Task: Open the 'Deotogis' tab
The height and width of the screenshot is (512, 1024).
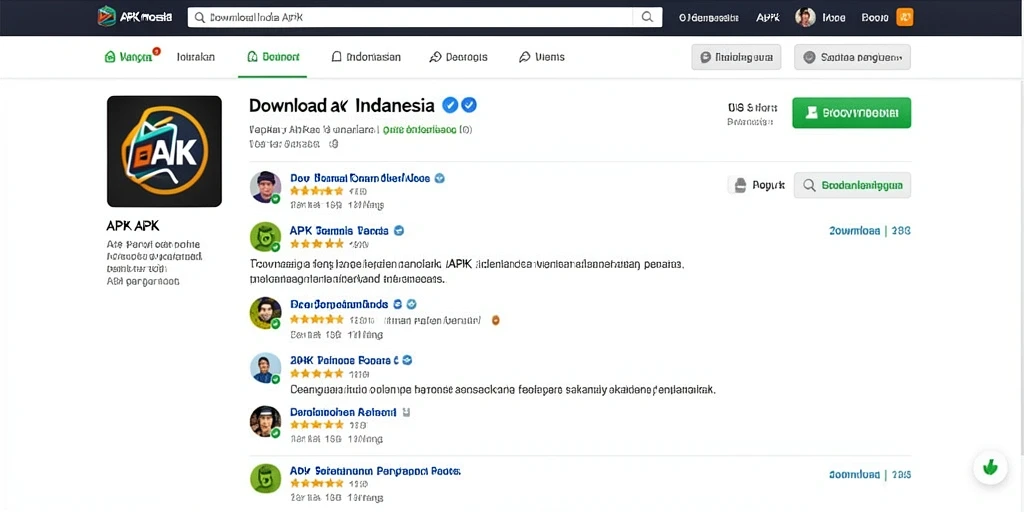Action: (x=458, y=57)
